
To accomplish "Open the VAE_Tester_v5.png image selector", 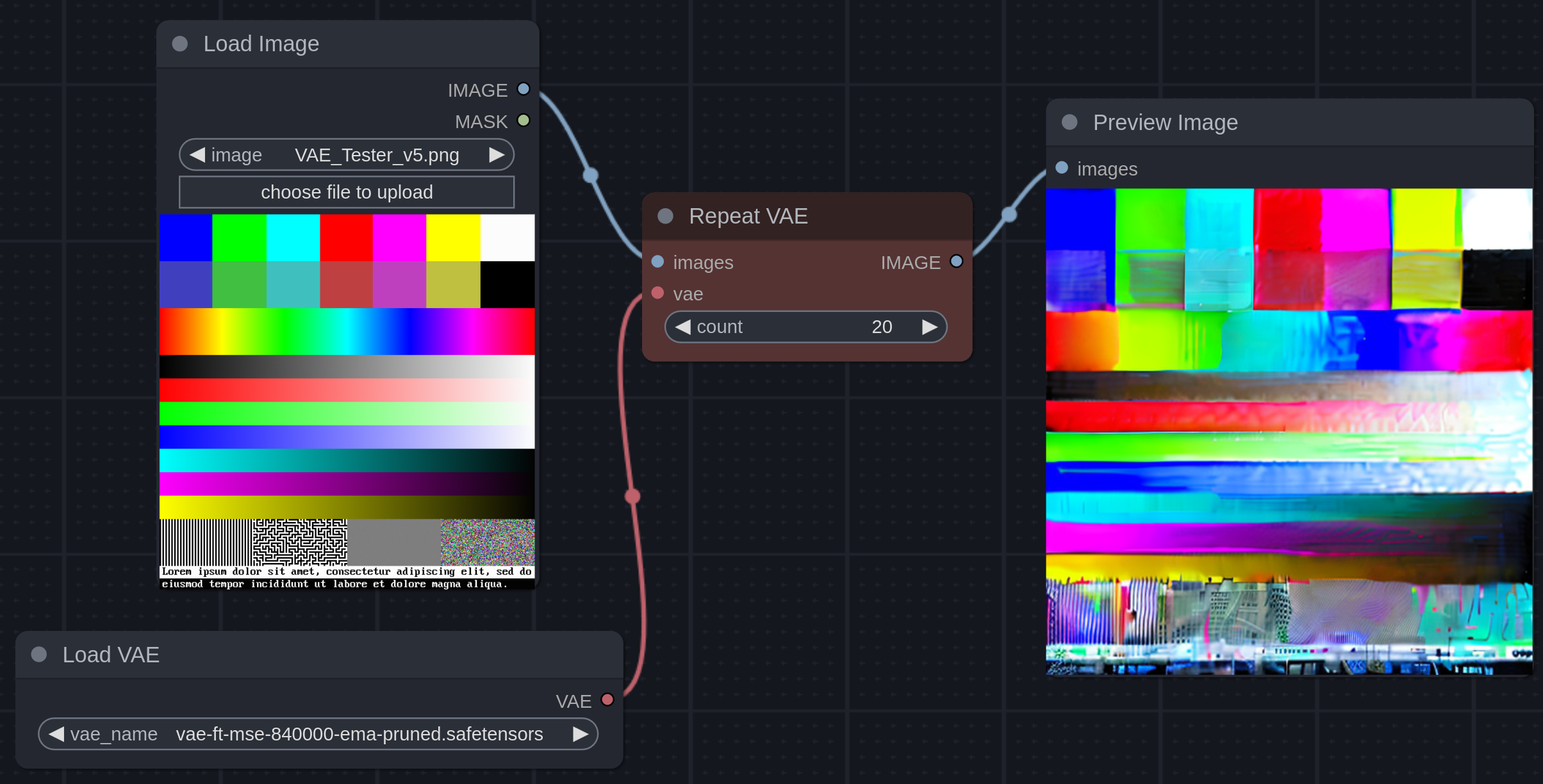I will coord(347,155).
